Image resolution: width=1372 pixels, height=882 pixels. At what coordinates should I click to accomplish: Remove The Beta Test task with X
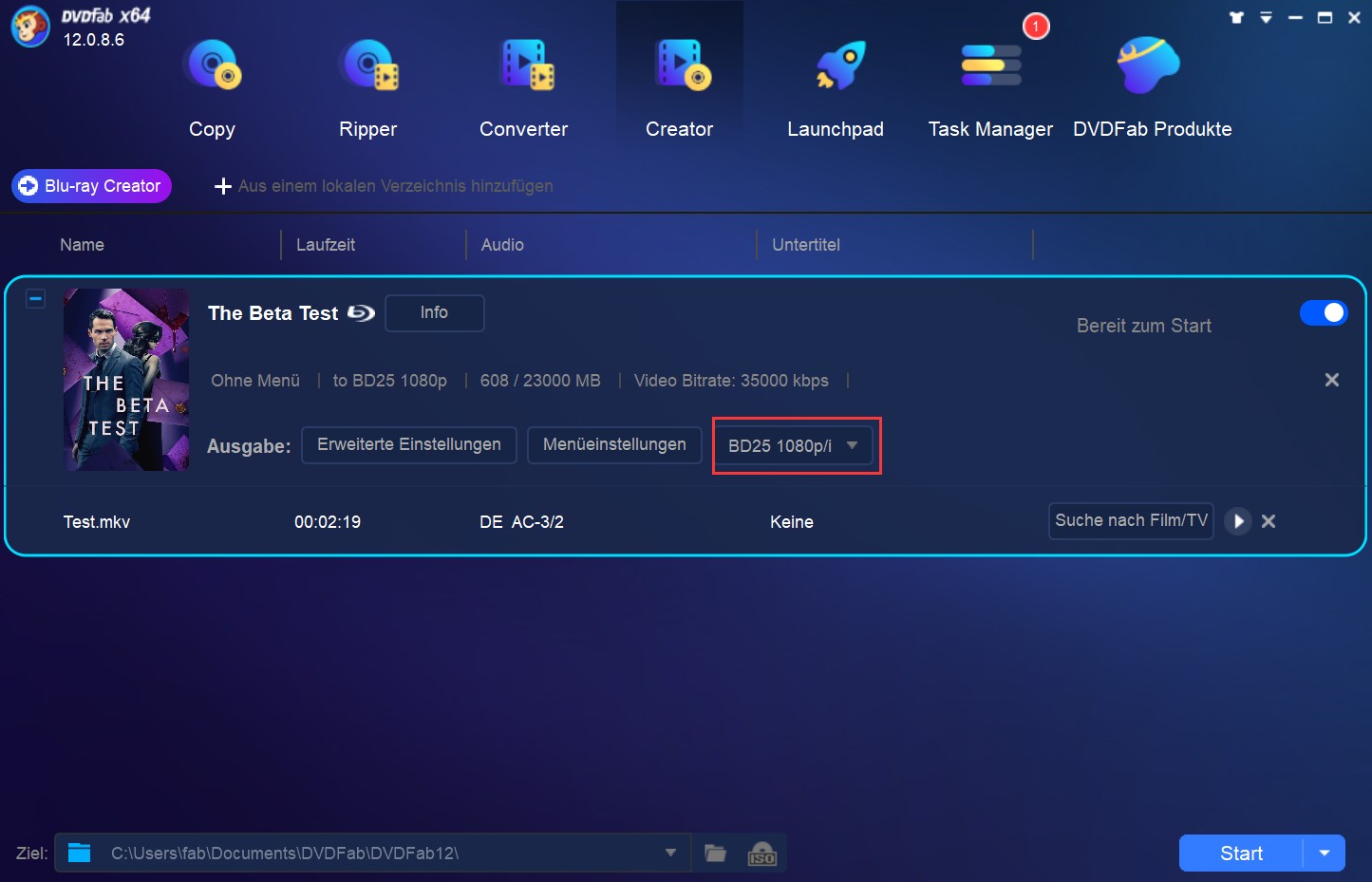click(1332, 380)
